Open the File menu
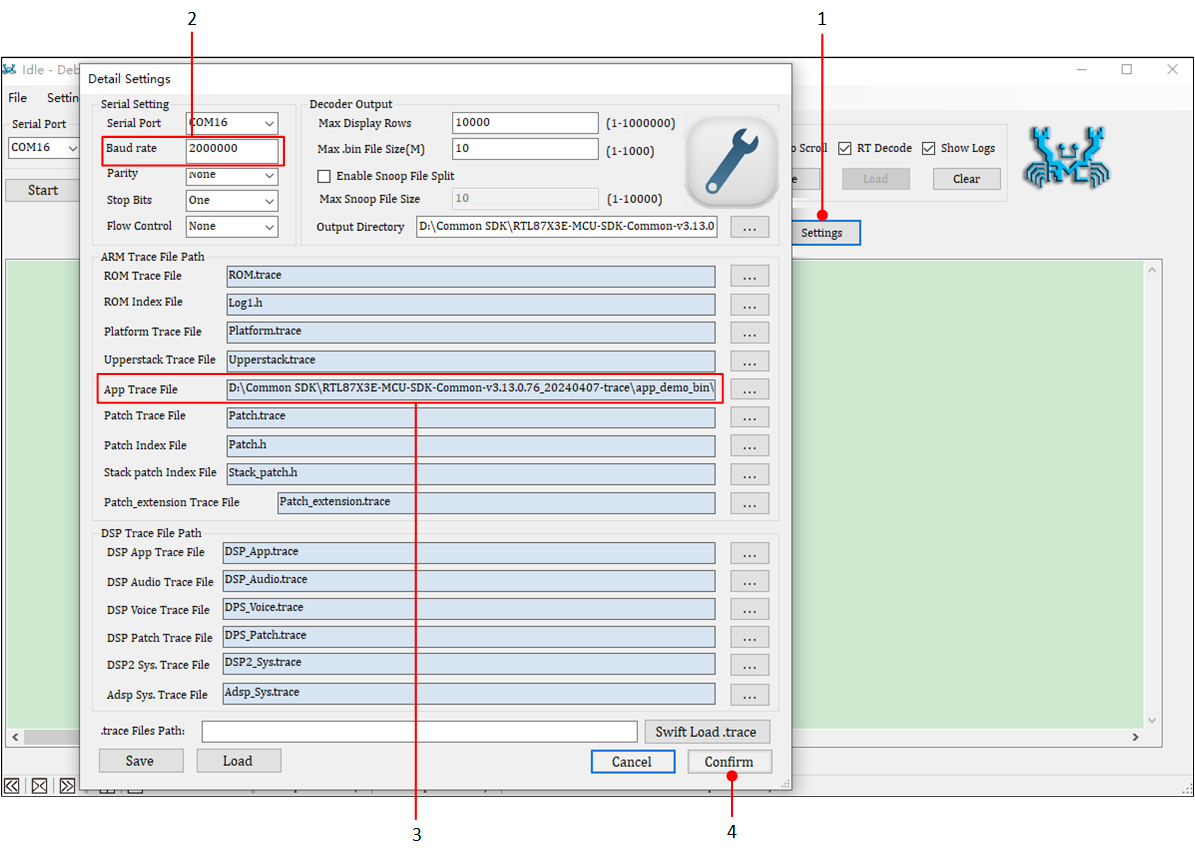Image resolution: width=1195 pixels, height=857 pixels. [x=18, y=98]
